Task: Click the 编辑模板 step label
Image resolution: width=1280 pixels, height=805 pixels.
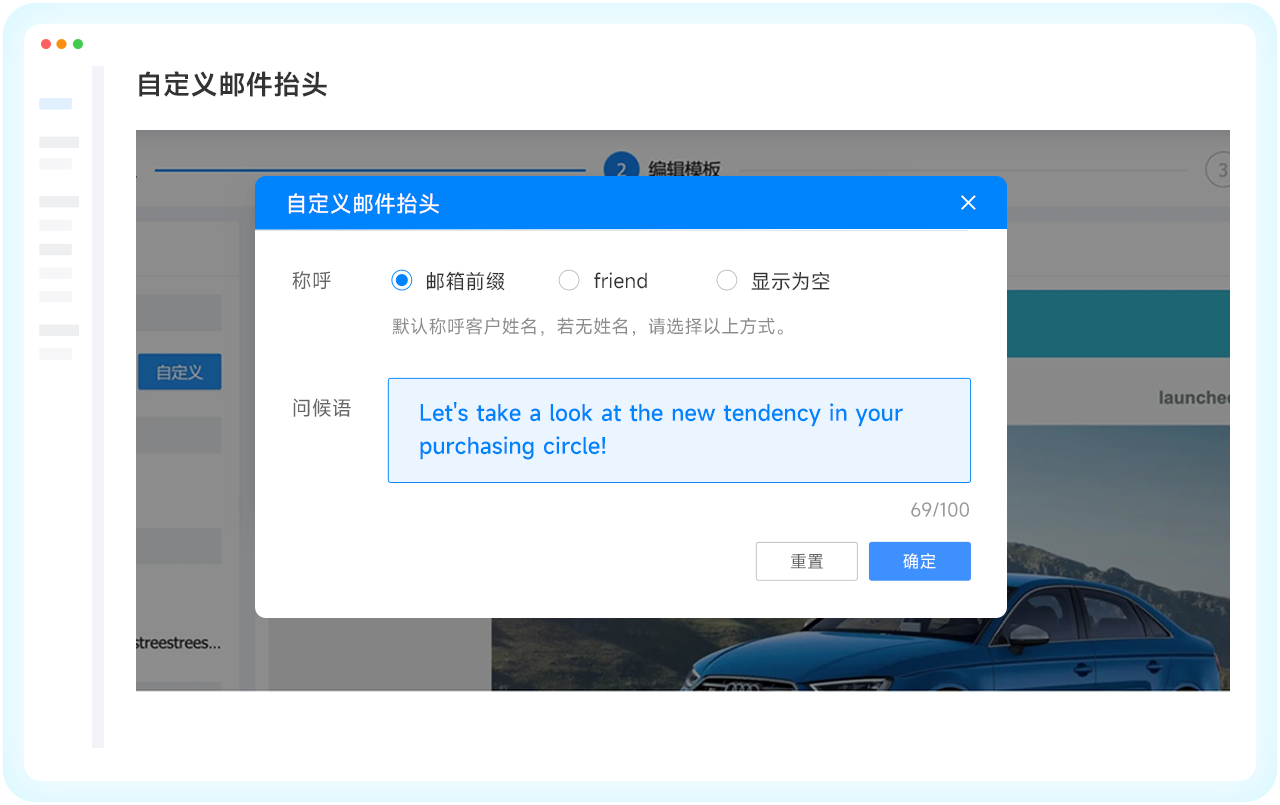Action: 684,169
